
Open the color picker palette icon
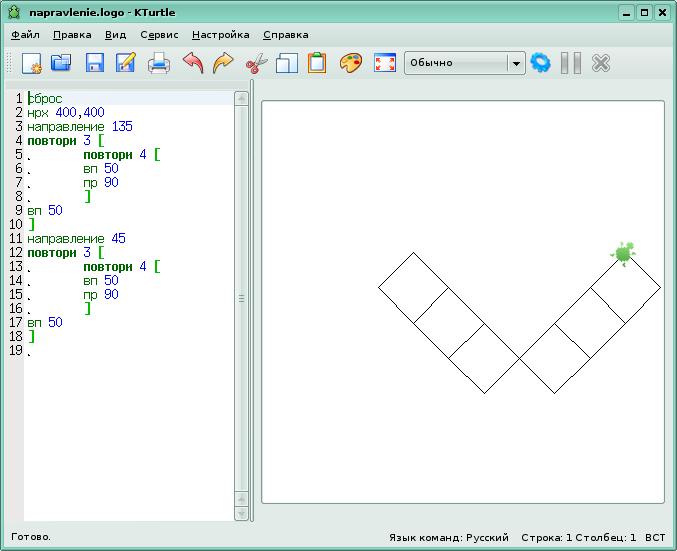(x=350, y=63)
